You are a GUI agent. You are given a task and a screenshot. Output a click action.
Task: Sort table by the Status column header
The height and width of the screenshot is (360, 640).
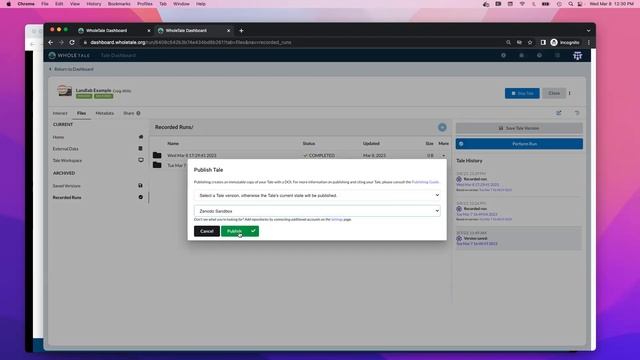tap(309, 144)
